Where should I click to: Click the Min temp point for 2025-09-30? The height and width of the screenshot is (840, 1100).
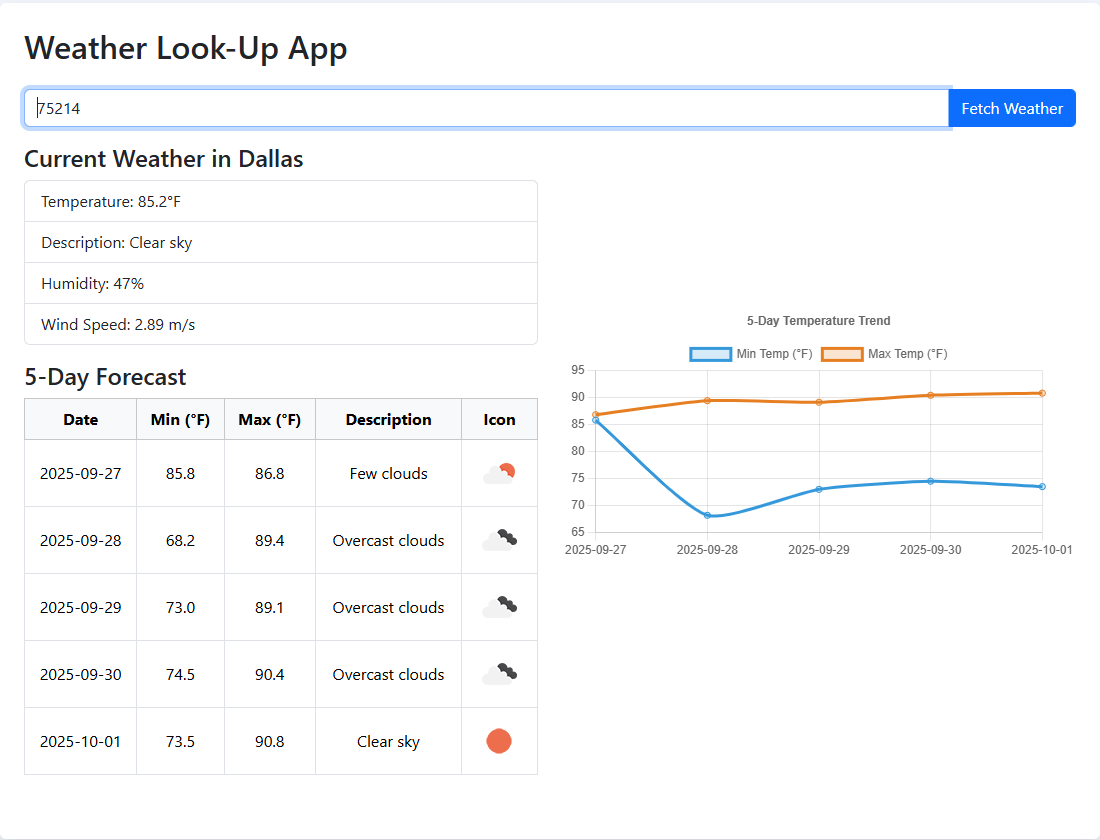pos(930,481)
